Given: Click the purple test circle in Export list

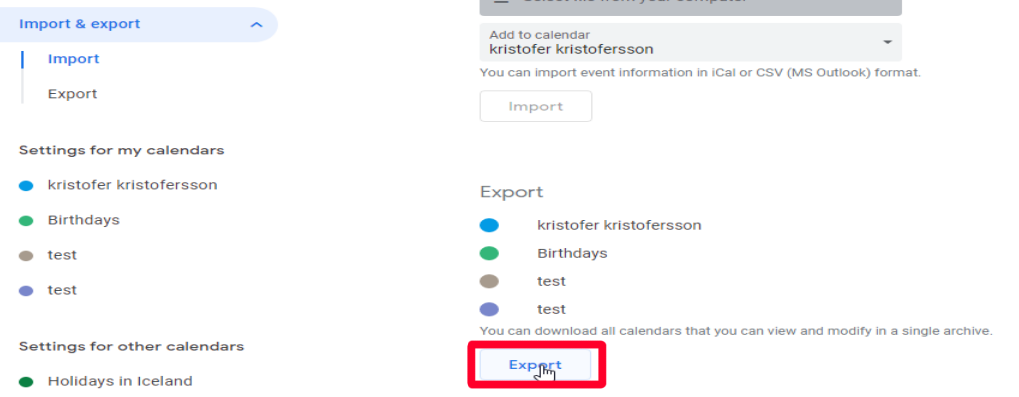Looking at the screenshot, I should coord(489,309).
